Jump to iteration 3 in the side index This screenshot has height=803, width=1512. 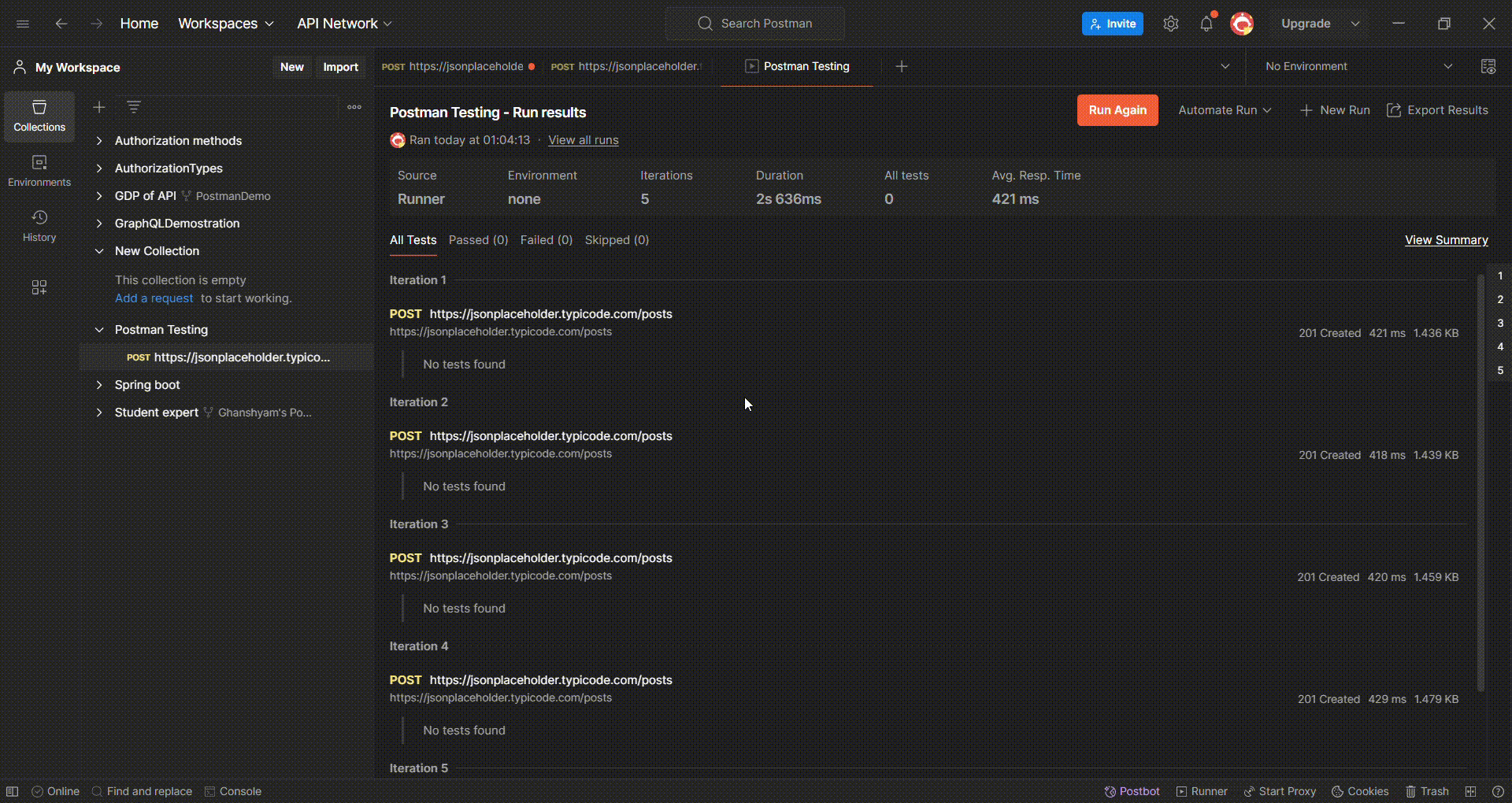coord(1500,323)
